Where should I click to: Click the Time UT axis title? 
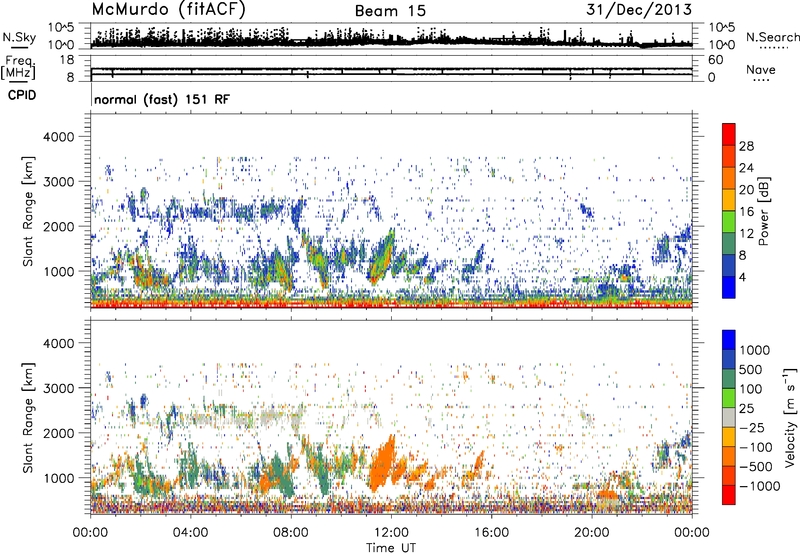click(x=391, y=548)
